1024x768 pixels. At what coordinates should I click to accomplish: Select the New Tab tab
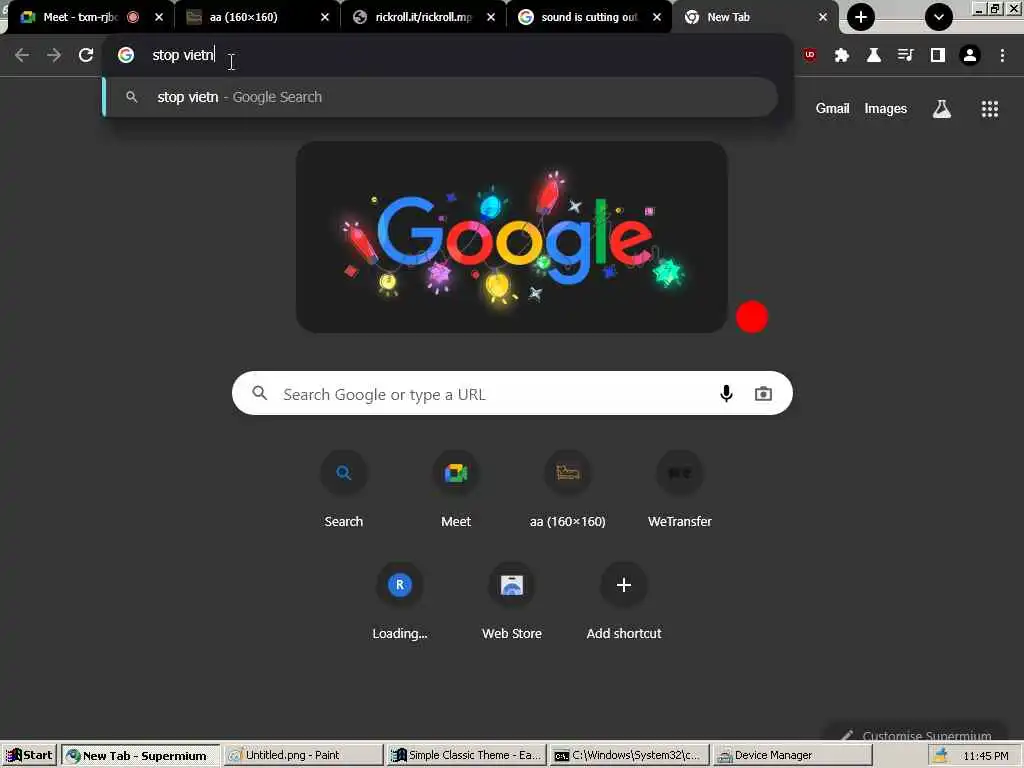click(744, 17)
